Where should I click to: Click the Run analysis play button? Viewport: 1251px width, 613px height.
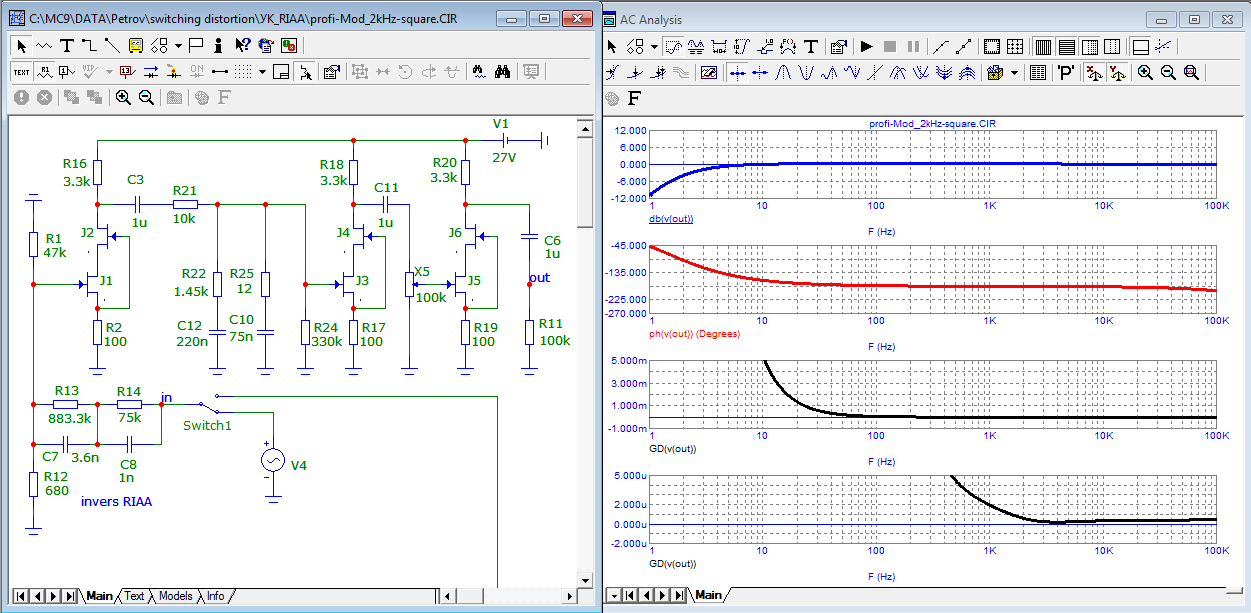click(866, 46)
